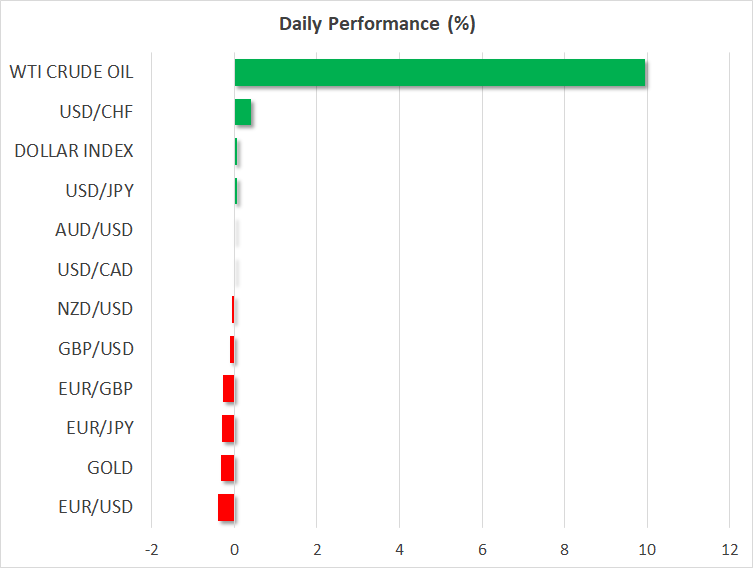Select the USD/CHF green bar

tap(243, 112)
